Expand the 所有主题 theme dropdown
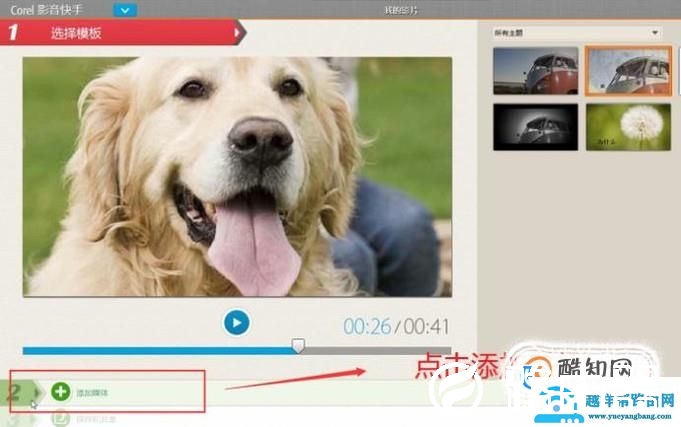 [577, 33]
